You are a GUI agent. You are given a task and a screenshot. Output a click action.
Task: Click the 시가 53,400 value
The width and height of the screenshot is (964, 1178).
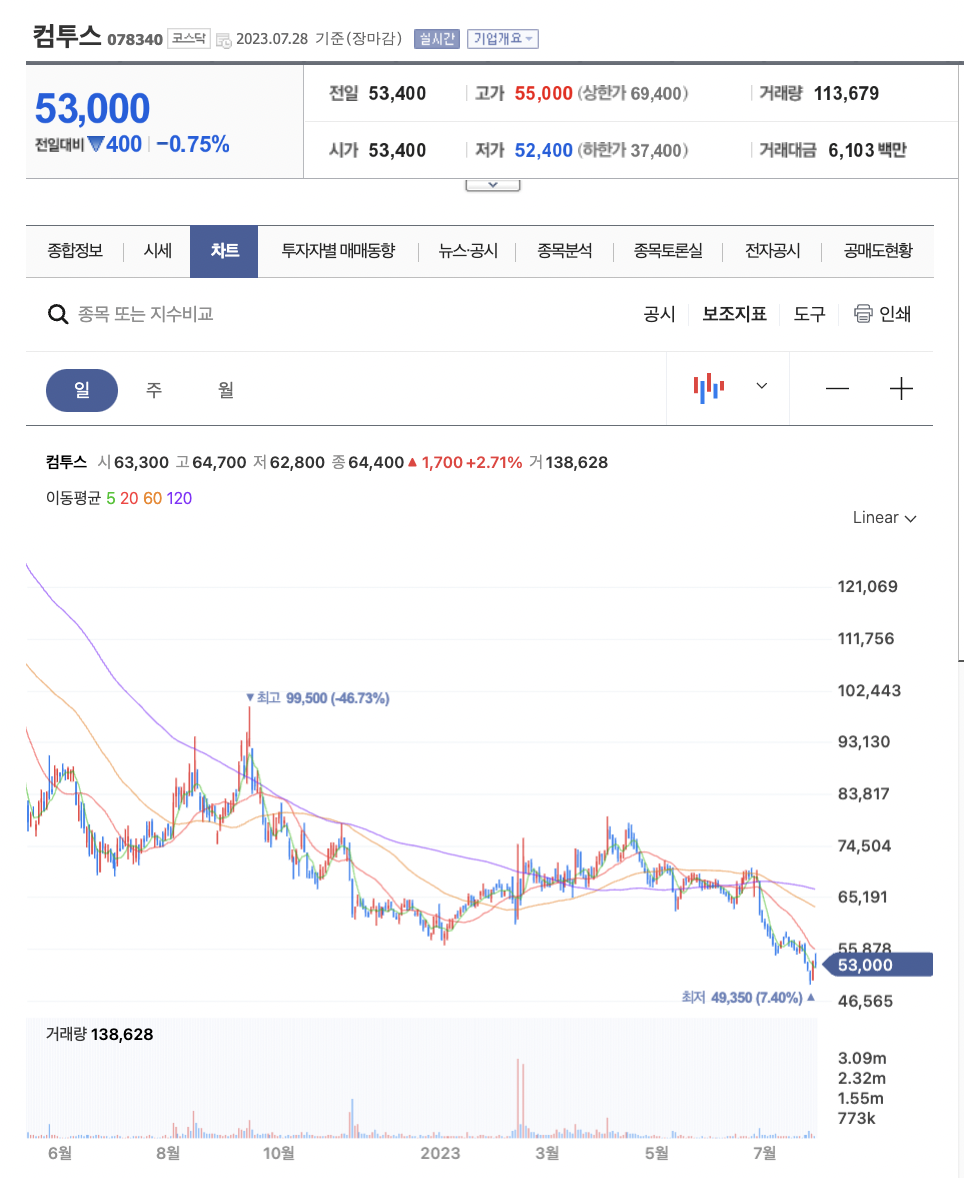point(397,151)
